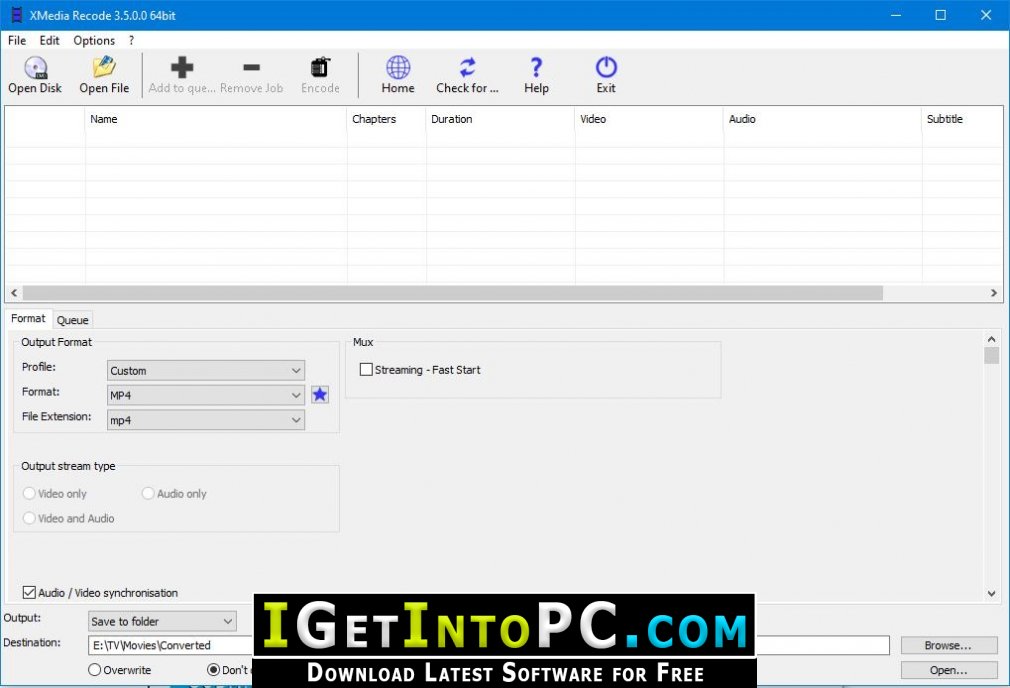Minimize the XMedia Recode window
Viewport: 1010px width, 688px height.
pos(896,15)
